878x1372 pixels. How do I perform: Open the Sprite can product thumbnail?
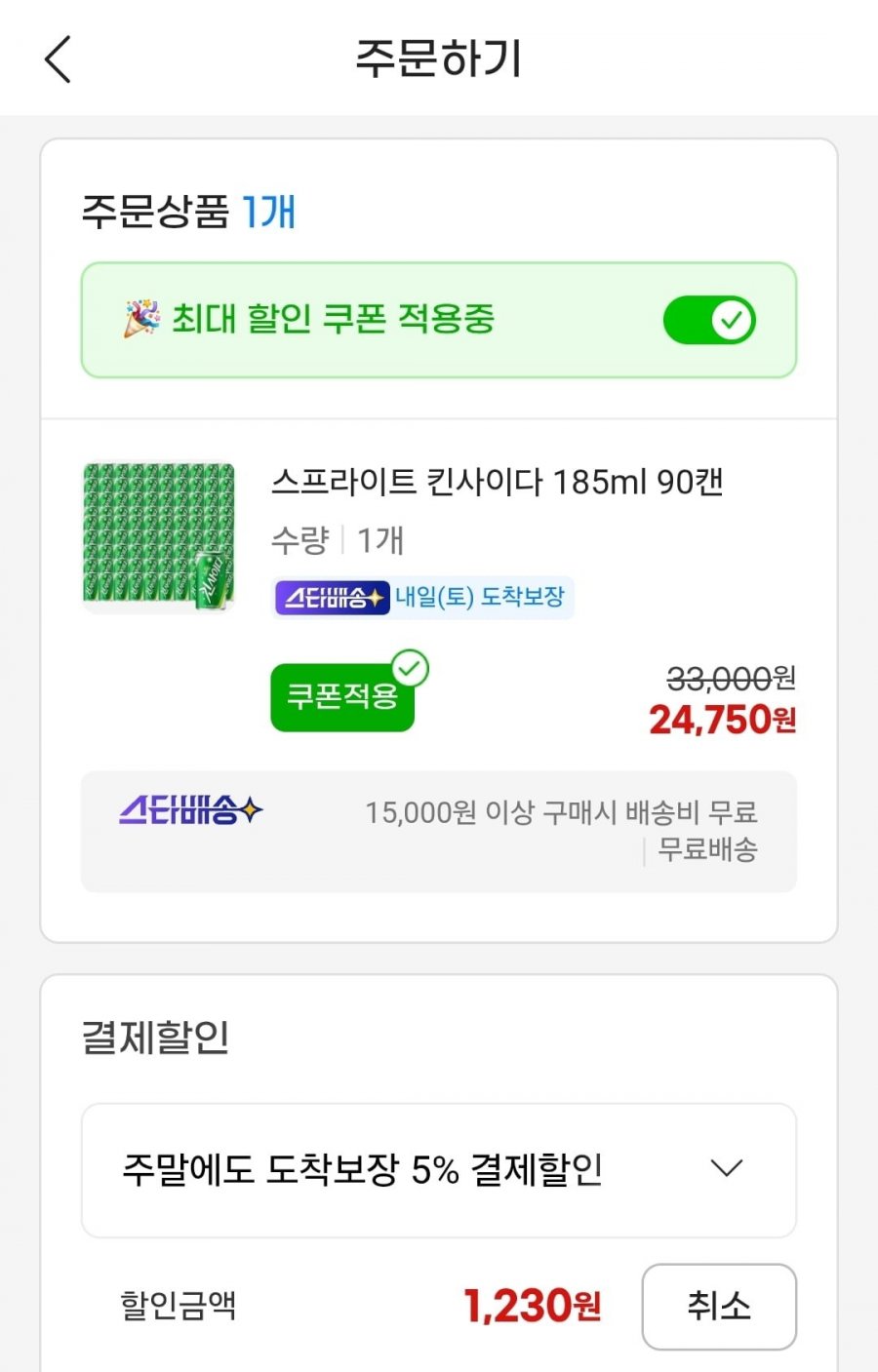[159, 537]
